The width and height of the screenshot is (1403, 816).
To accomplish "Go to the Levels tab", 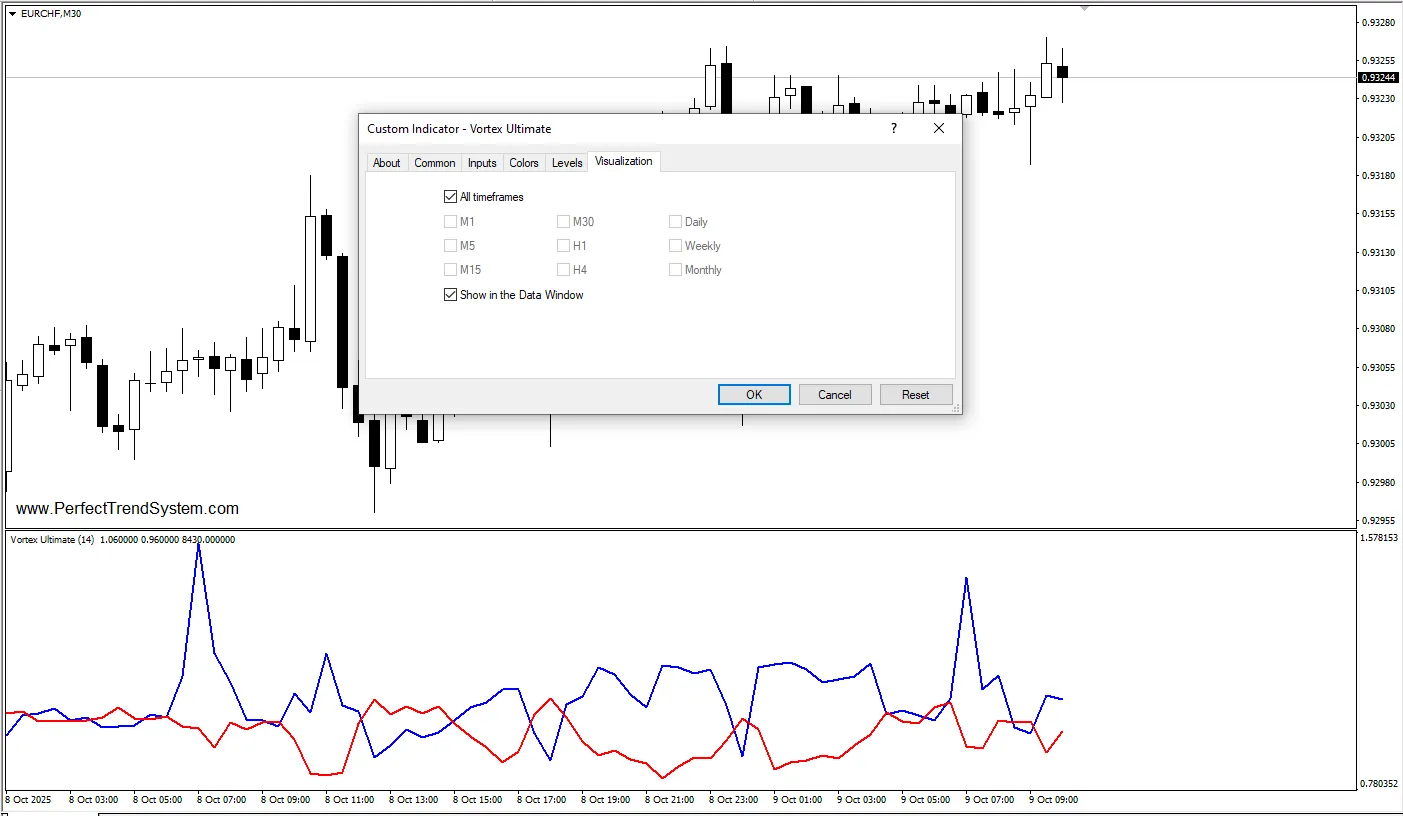I will (567, 163).
